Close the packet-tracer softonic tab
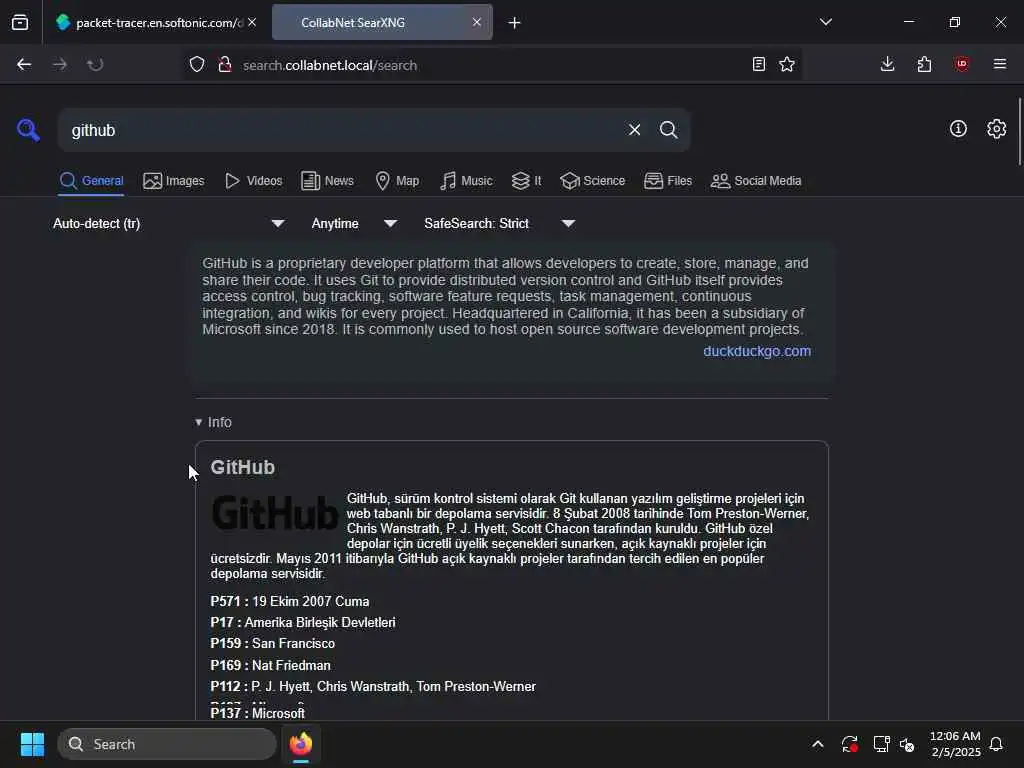Image resolution: width=1024 pixels, height=768 pixels. click(x=252, y=22)
